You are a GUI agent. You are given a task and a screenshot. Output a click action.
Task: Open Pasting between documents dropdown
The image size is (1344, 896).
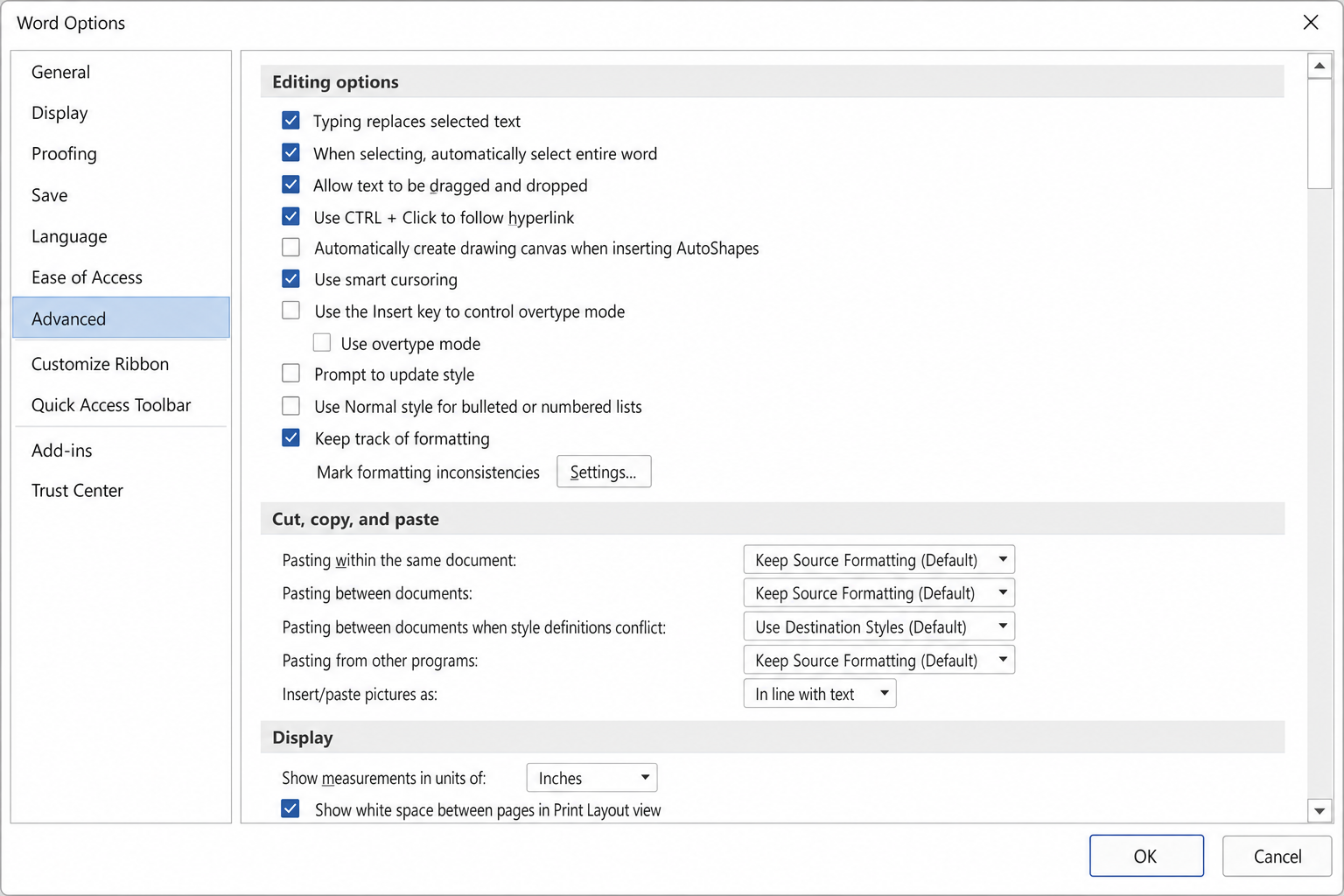tap(878, 593)
